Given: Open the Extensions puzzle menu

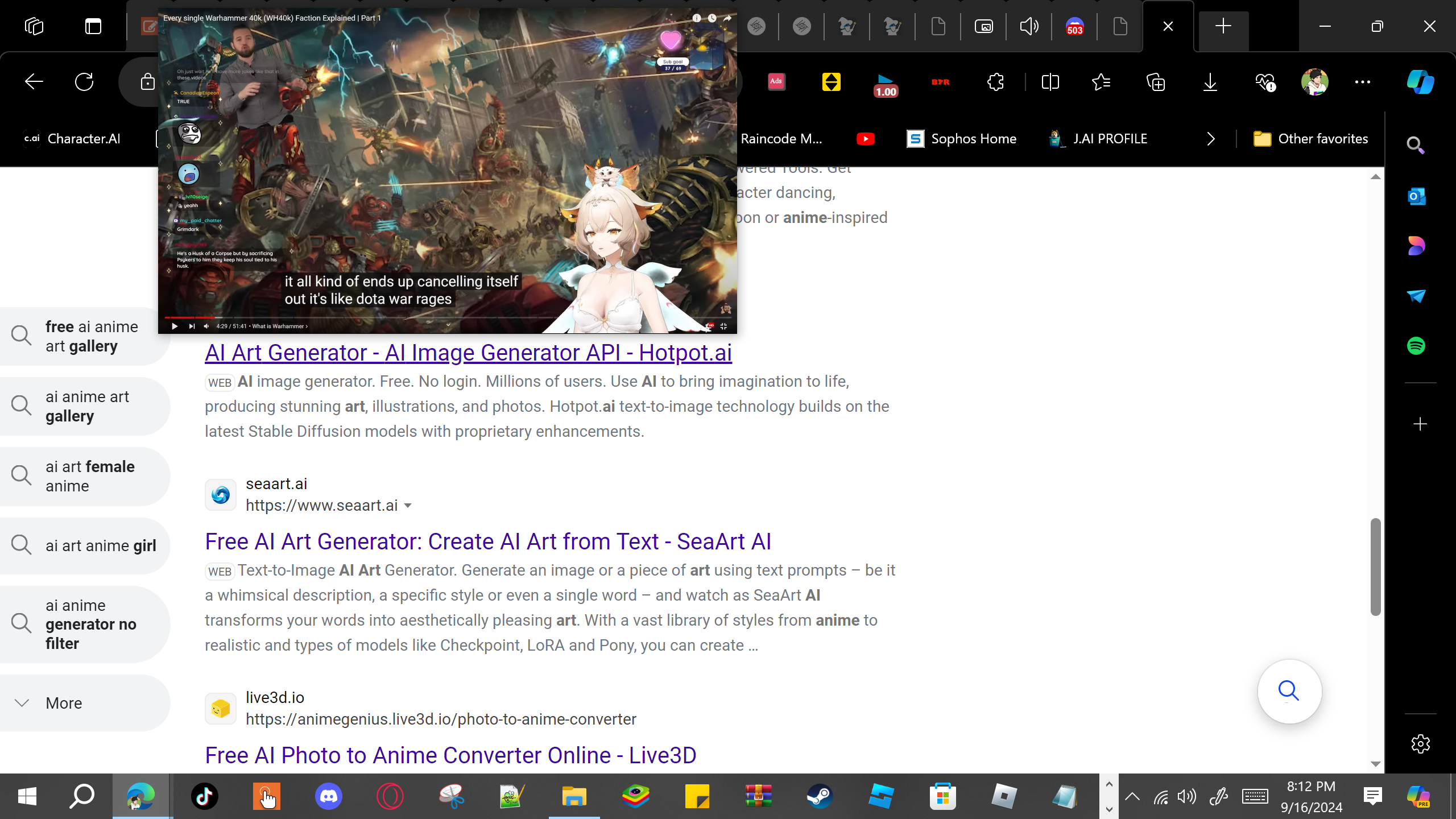Looking at the screenshot, I should click(x=995, y=82).
